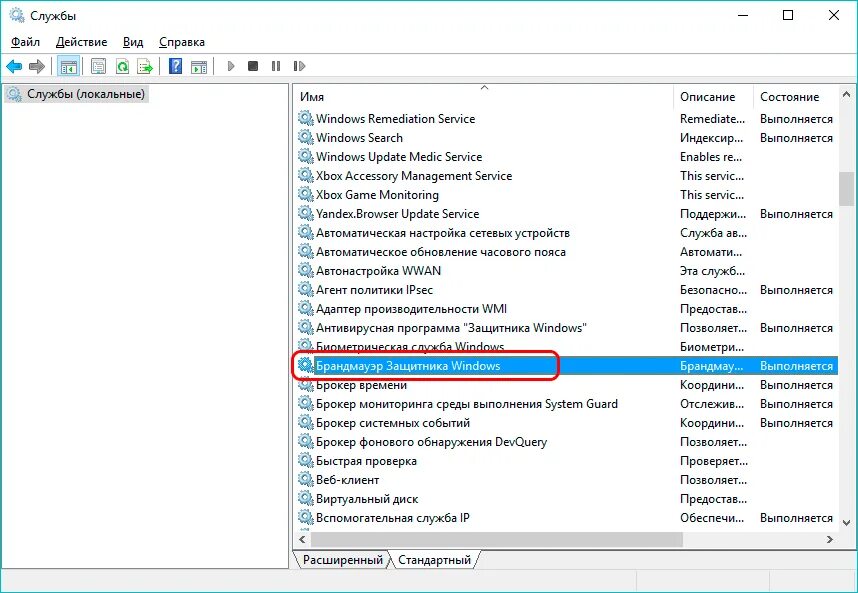Image resolution: width=858 pixels, height=593 pixels.
Task: Click gear icon of Windows Search
Action: tap(305, 137)
